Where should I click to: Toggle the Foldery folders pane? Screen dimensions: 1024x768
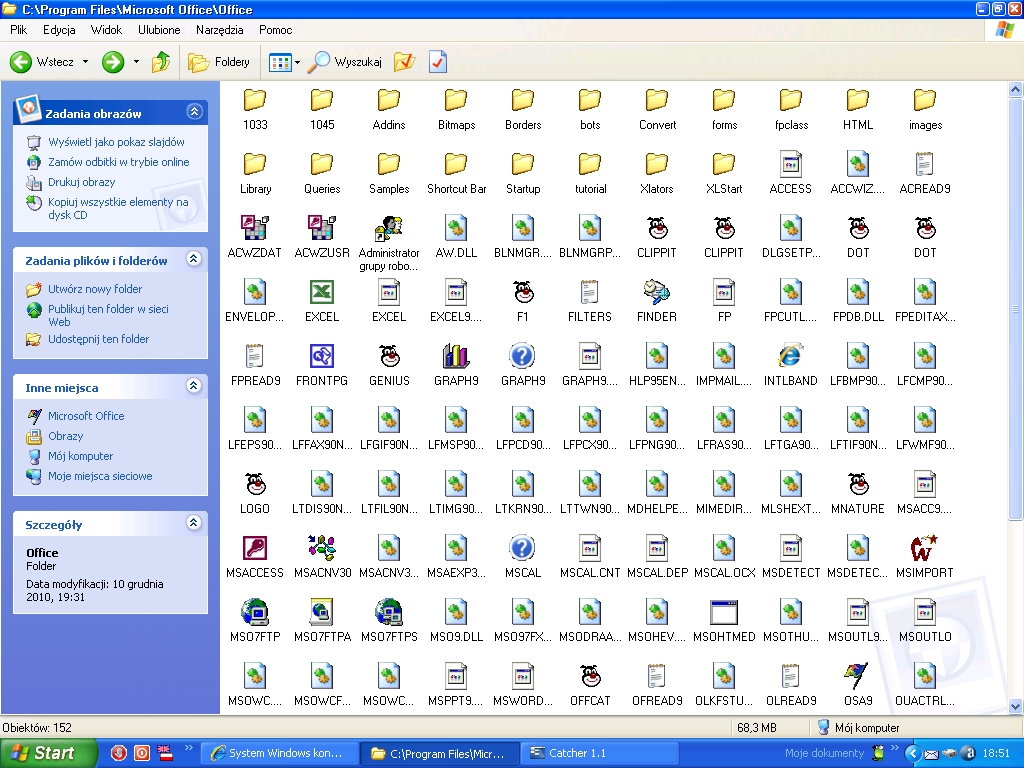click(x=219, y=62)
